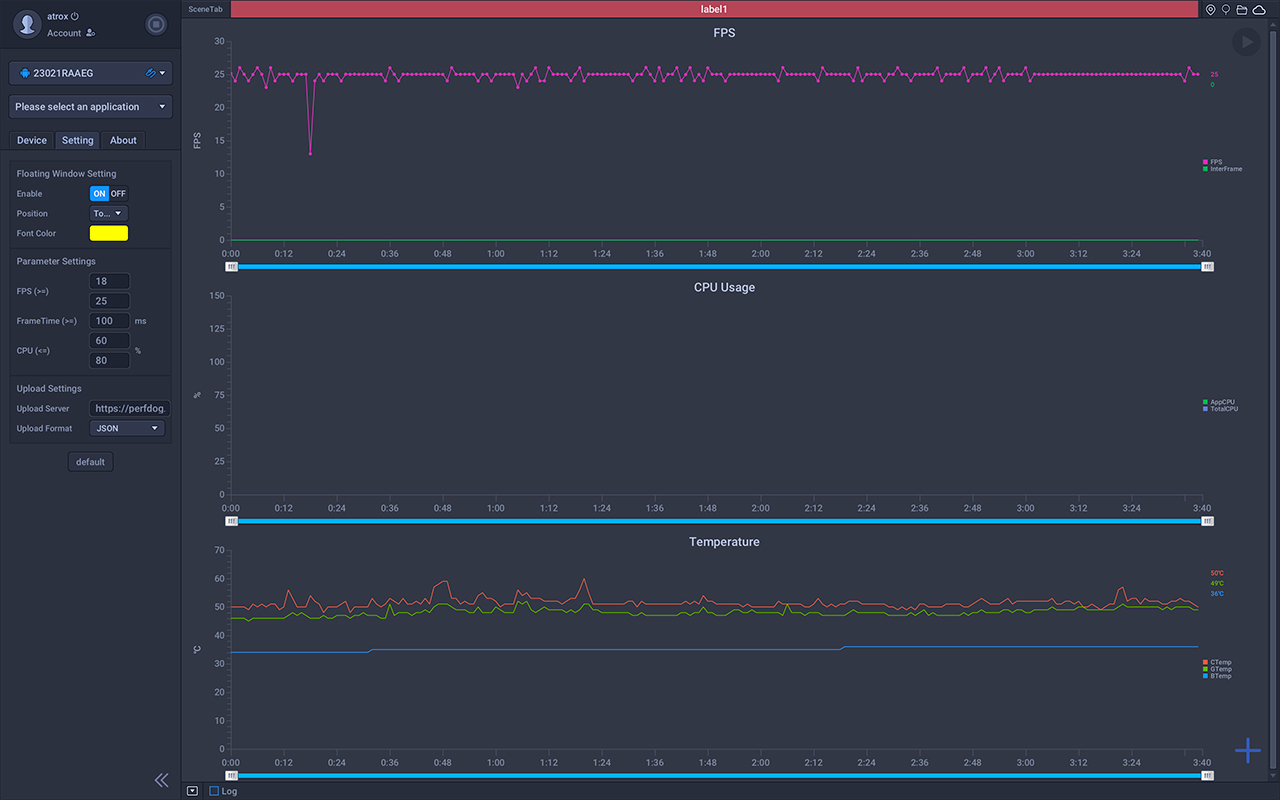
Task: Toggle the GTemp legend series
Action: (1217, 669)
